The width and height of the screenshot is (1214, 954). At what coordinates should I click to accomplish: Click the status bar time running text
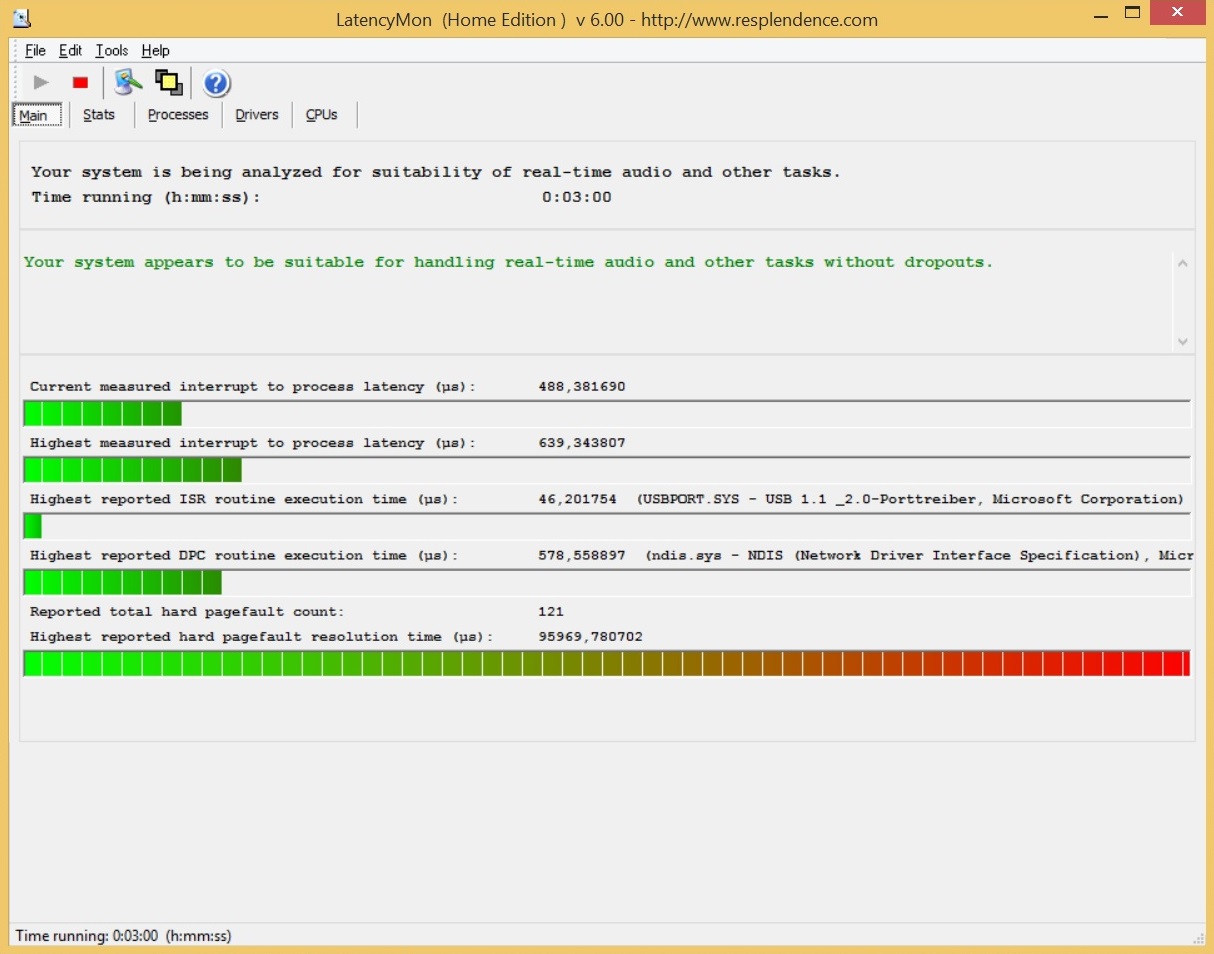click(x=124, y=936)
